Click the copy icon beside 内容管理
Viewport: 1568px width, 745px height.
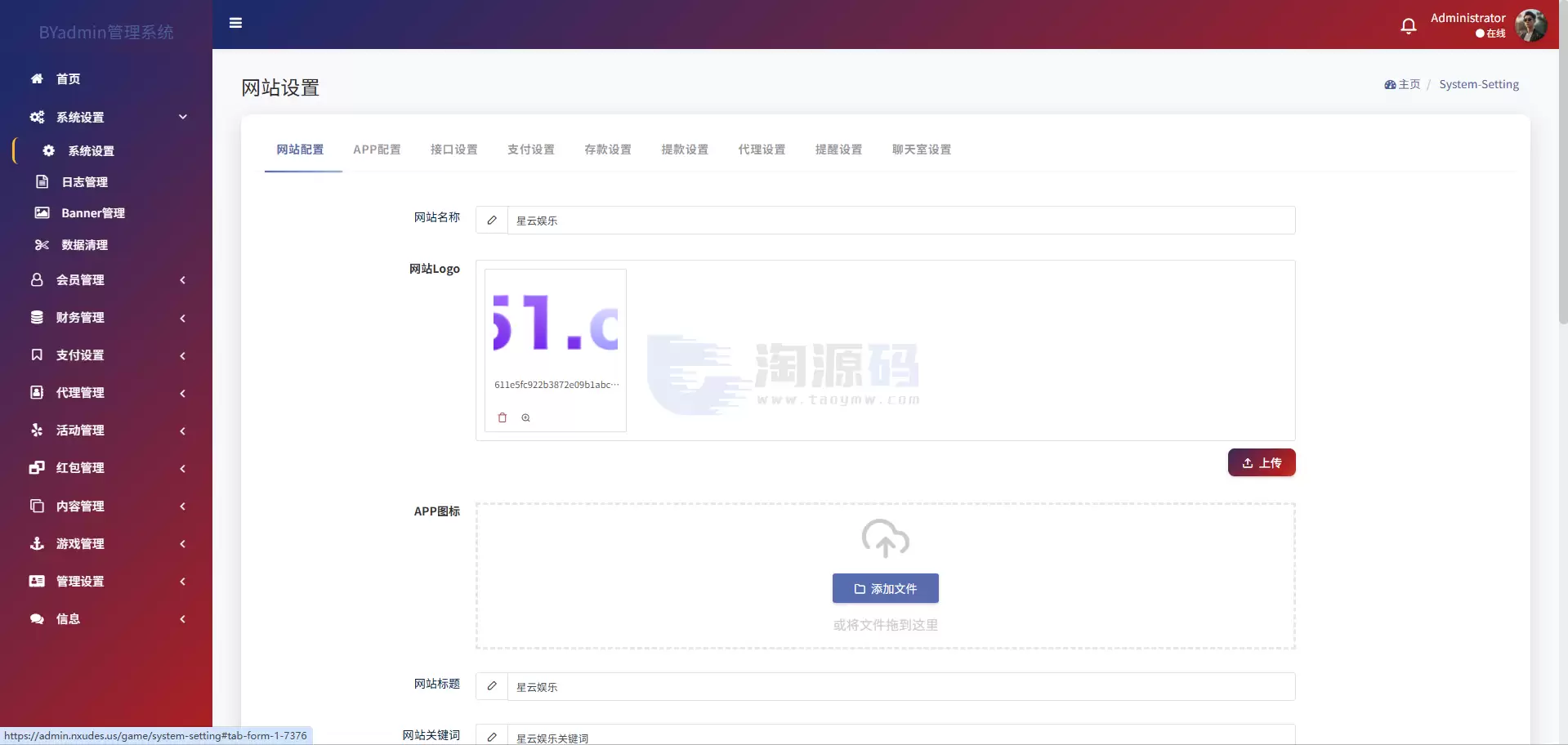coord(37,506)
